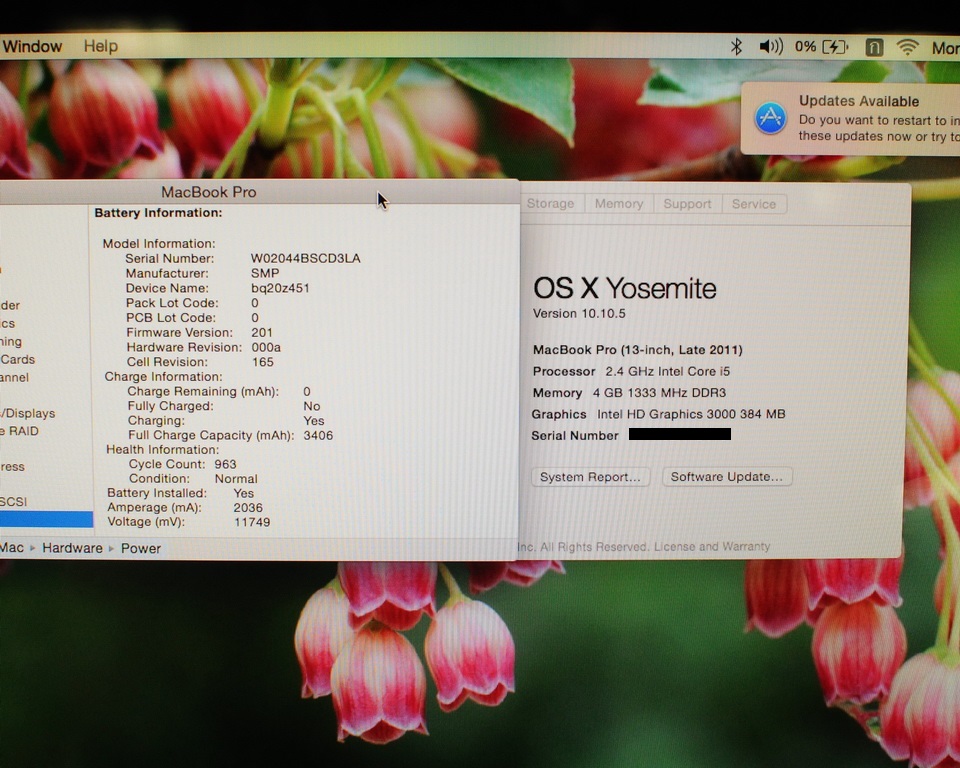
Task: Click the square menu bar icon beside battery
Action: pos(874,47)
